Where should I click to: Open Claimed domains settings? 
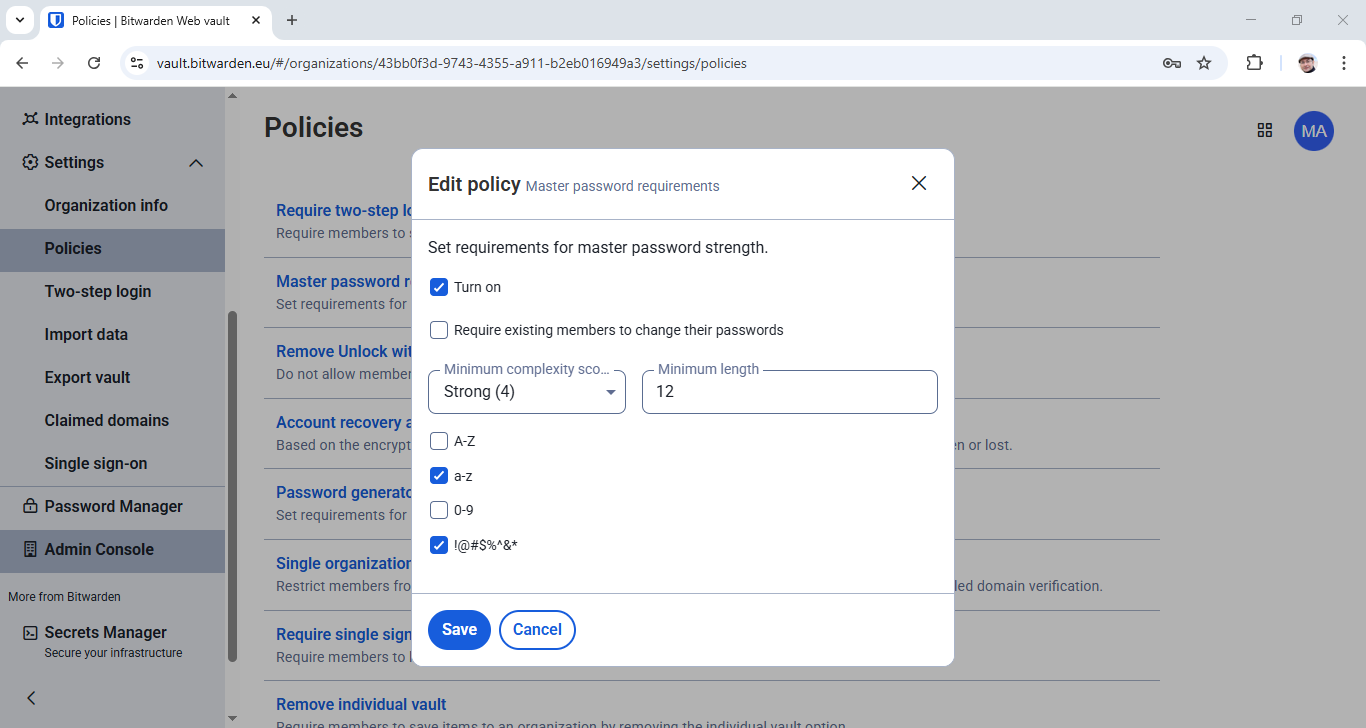point(107,420)
